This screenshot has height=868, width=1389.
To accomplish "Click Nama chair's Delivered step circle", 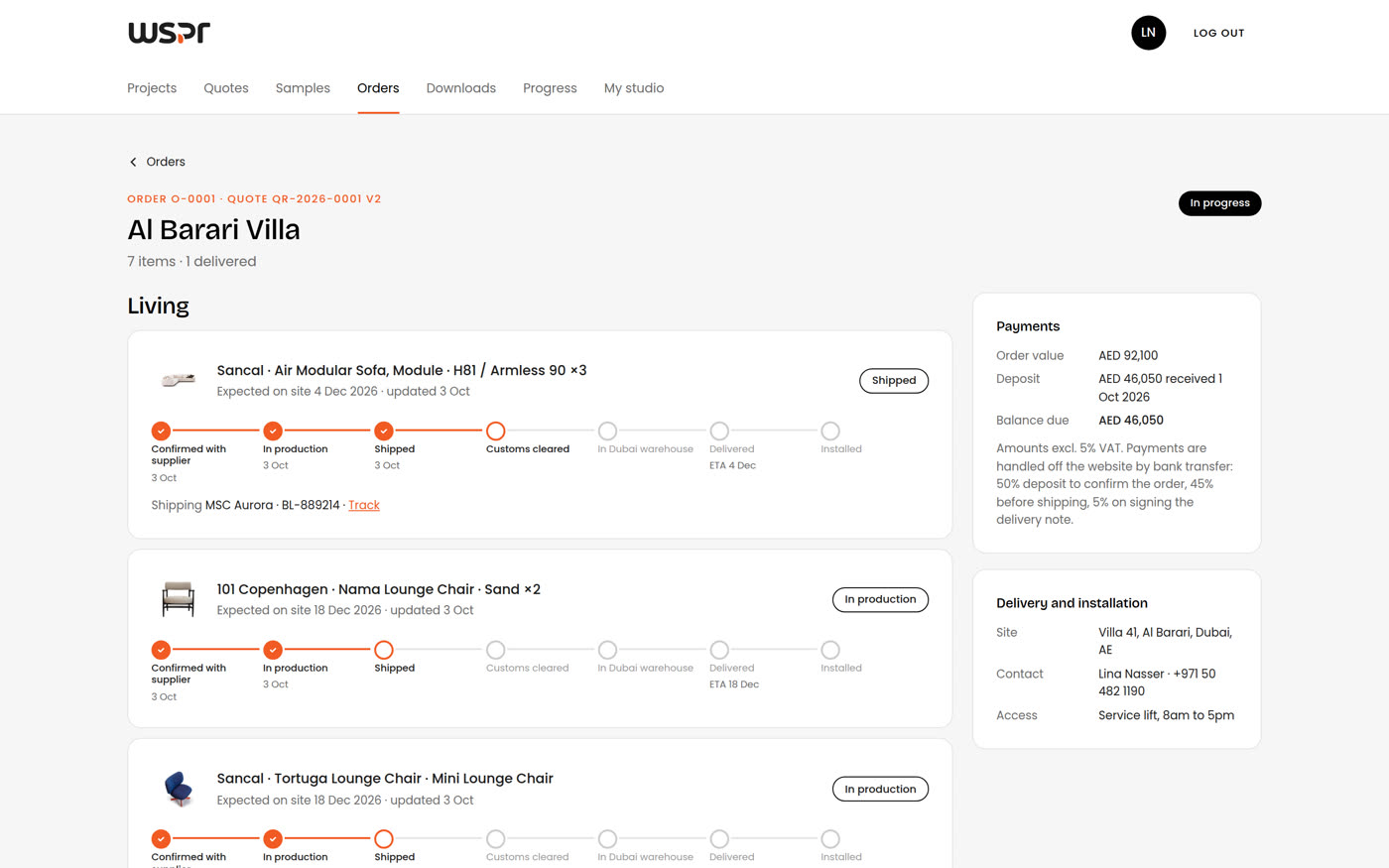I will [x=719, y=650].
